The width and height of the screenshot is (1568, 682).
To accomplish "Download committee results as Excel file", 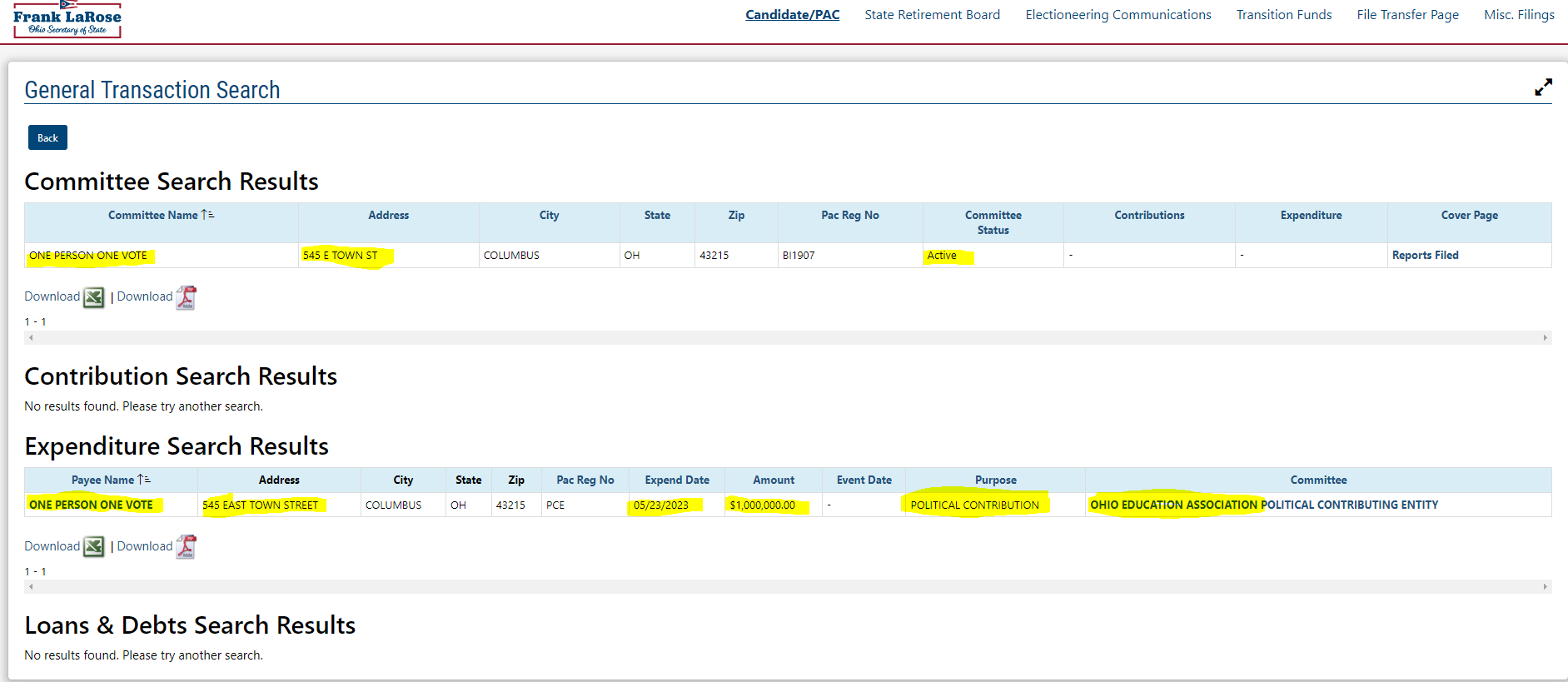I will pyautogui.click(x=94, y=297).
